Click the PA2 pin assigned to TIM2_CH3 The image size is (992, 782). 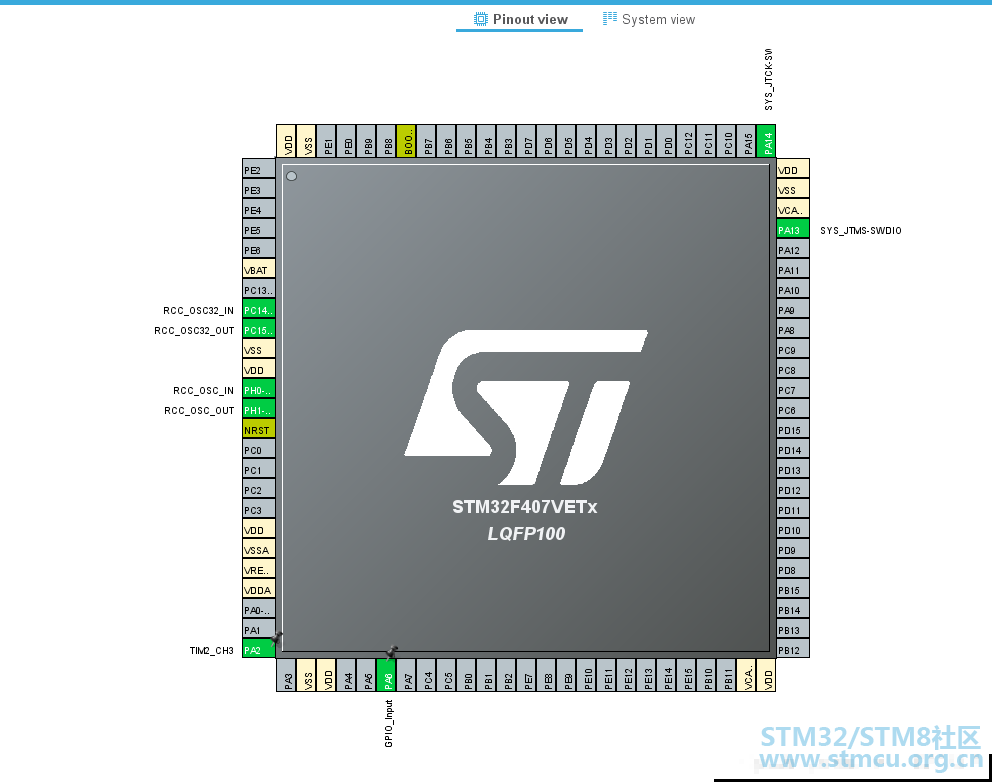pos(259,650)
